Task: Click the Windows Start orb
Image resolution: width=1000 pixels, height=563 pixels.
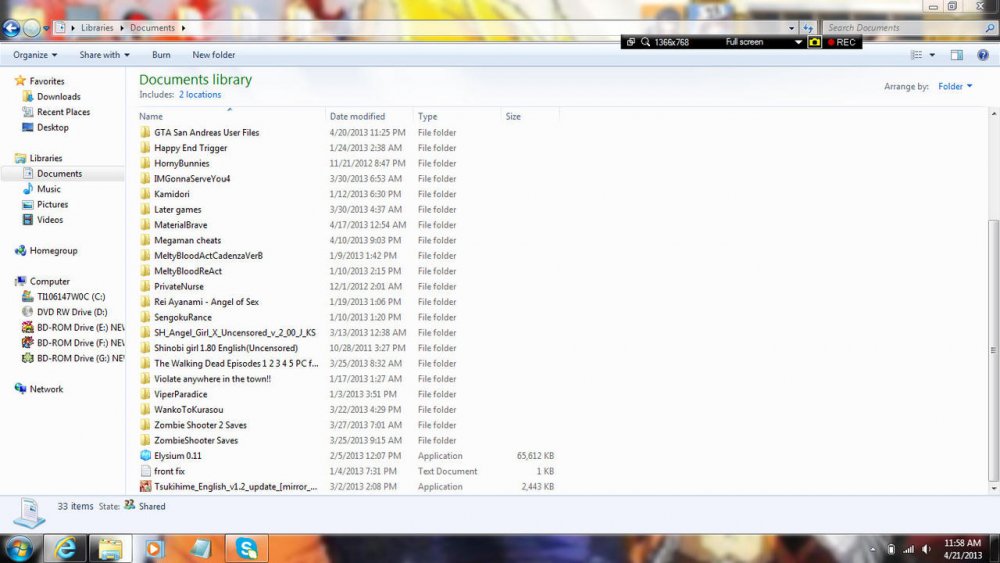Action: 20,548
